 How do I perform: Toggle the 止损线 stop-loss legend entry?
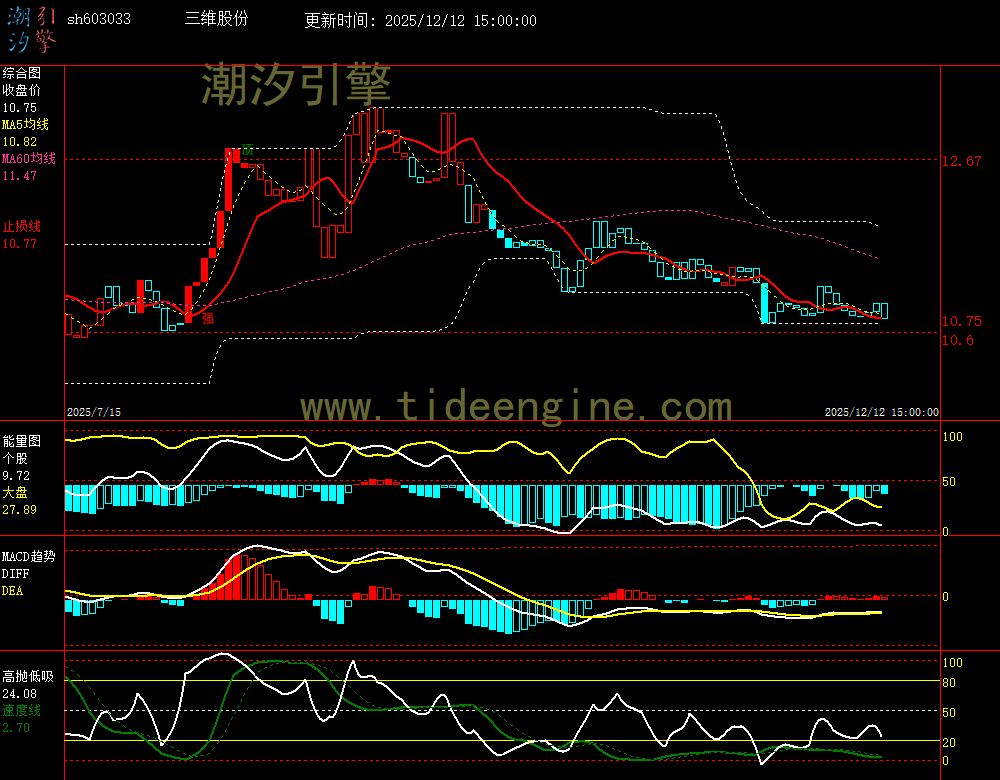coord(21,226)
